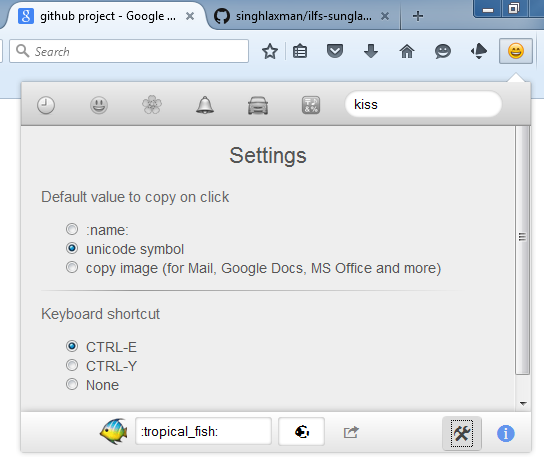Set keyboard shortcut to None

click(72, 384)
